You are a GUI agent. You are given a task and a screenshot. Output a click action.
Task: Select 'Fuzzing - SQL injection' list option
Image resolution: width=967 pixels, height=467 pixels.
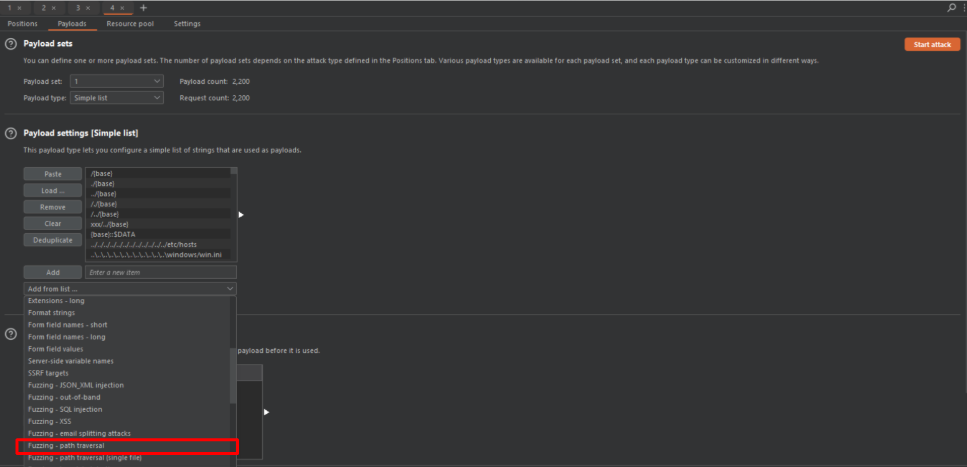tap(66, 409)
